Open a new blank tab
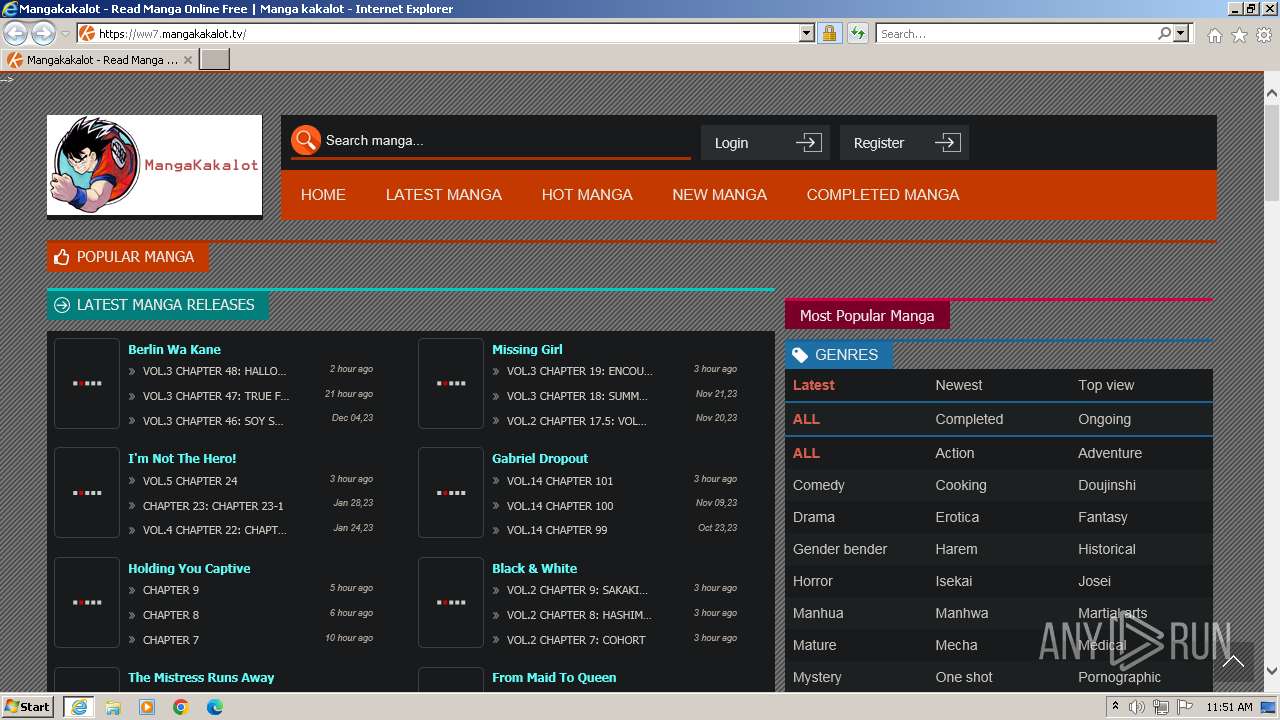This screenshot has width=1280, height=720. click(215, 59)
